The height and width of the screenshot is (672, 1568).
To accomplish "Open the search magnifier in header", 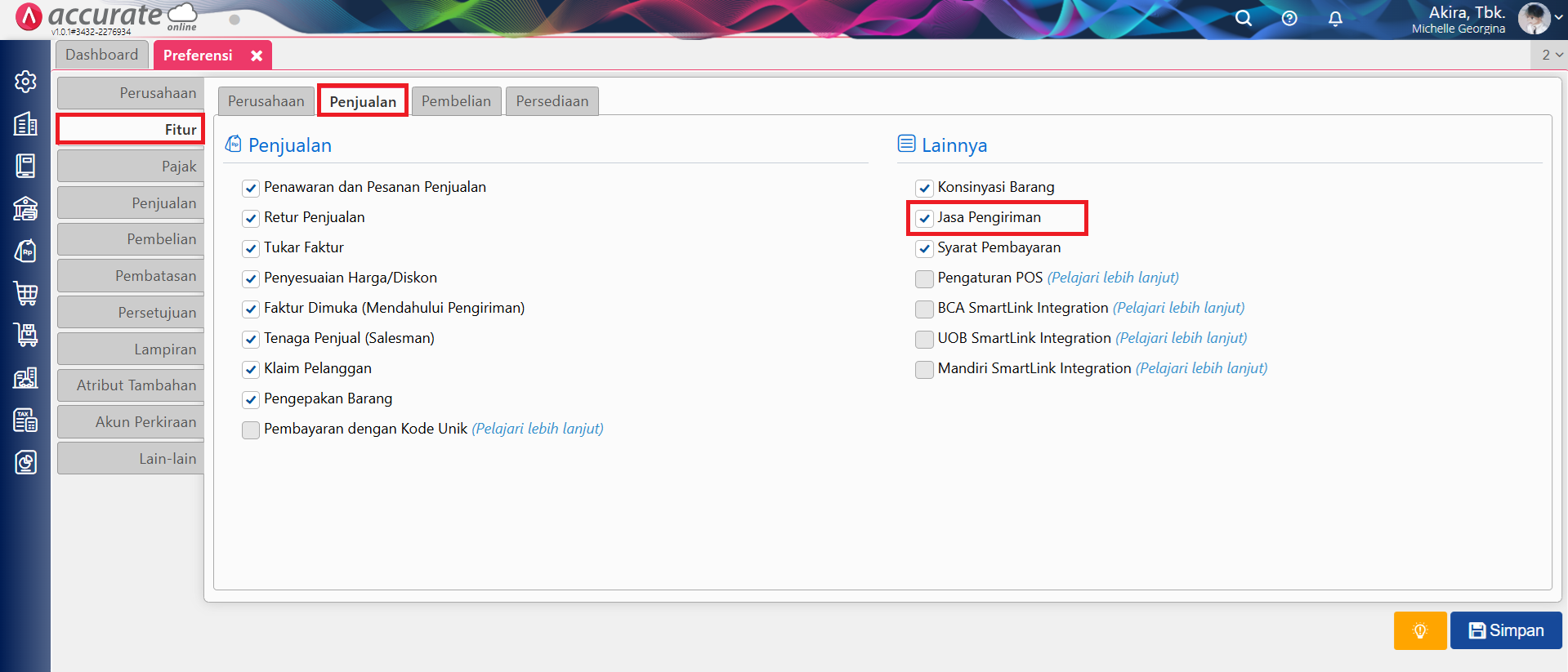I will 1243,19.
